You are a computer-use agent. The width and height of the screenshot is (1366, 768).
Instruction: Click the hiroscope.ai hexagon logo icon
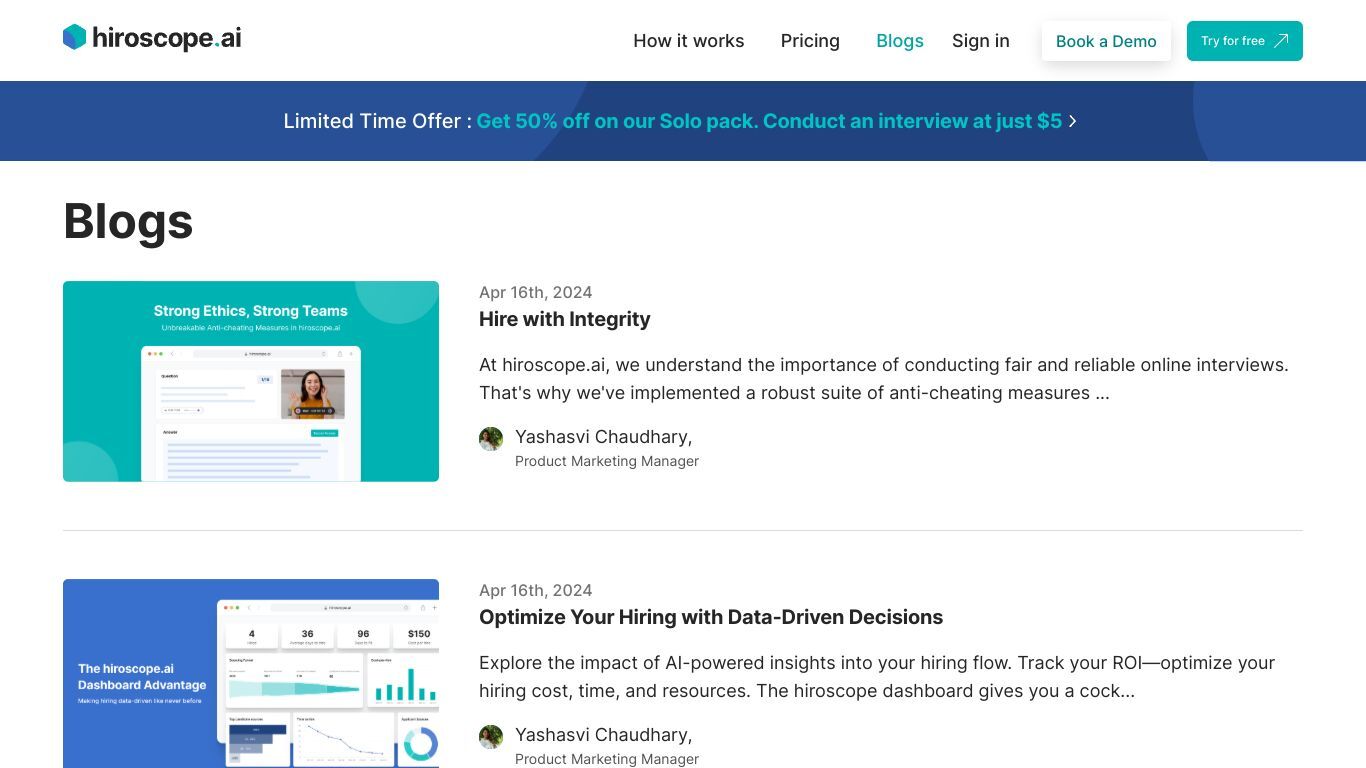(75, 38)
